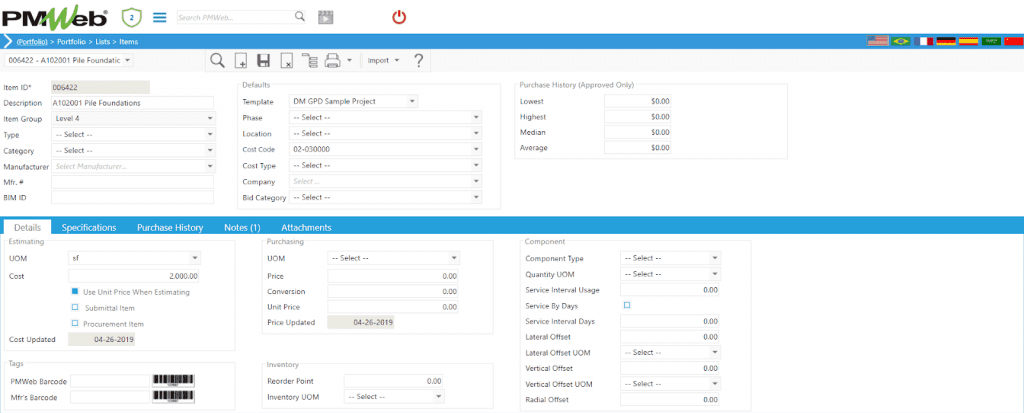Enable the Submittal Item checkbox
The height and width of the screenshot is (413, 1024).
pyautogui.click(x=75, y=308)
